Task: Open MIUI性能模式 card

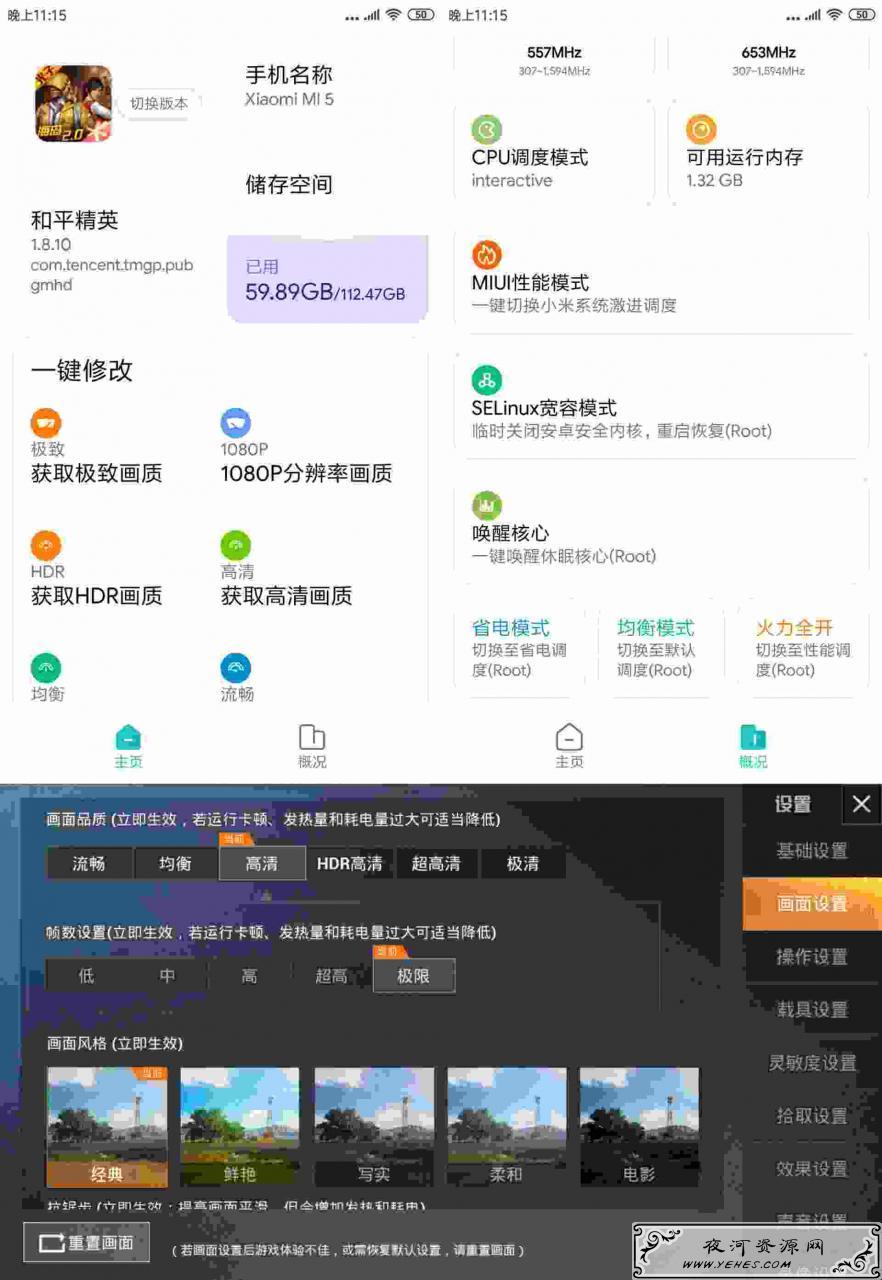Action: [661, 279]
